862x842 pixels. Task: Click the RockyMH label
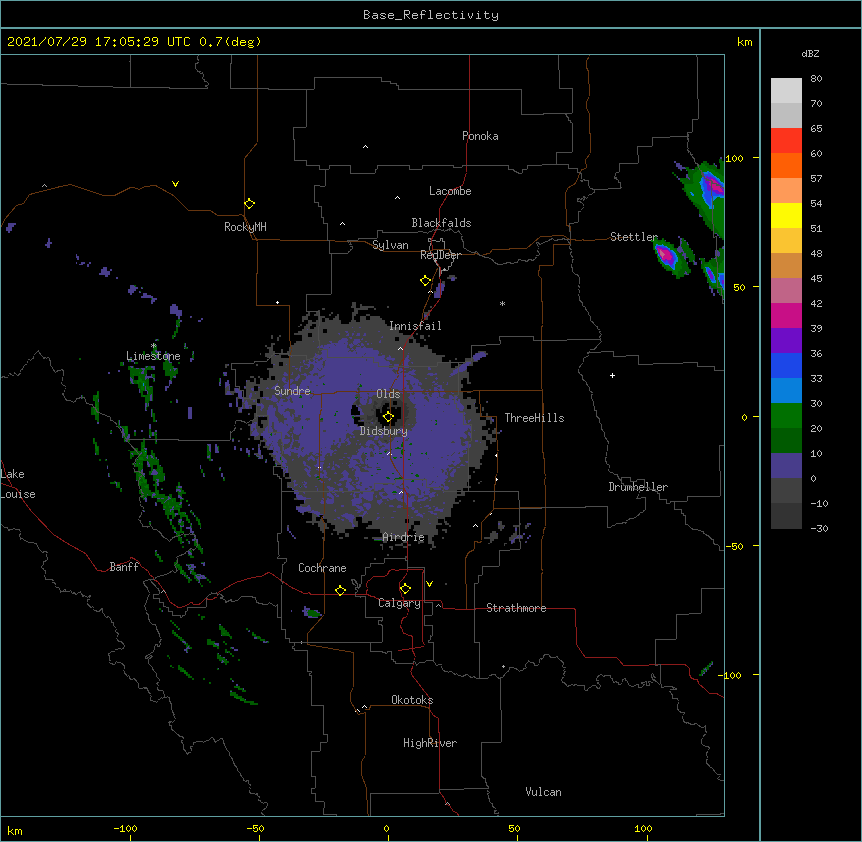245,226
